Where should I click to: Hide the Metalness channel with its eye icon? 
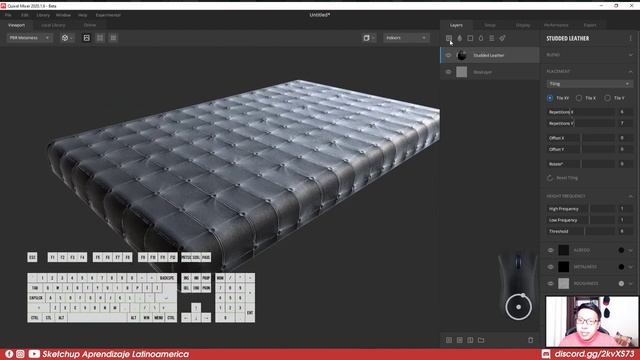point(551,267)
